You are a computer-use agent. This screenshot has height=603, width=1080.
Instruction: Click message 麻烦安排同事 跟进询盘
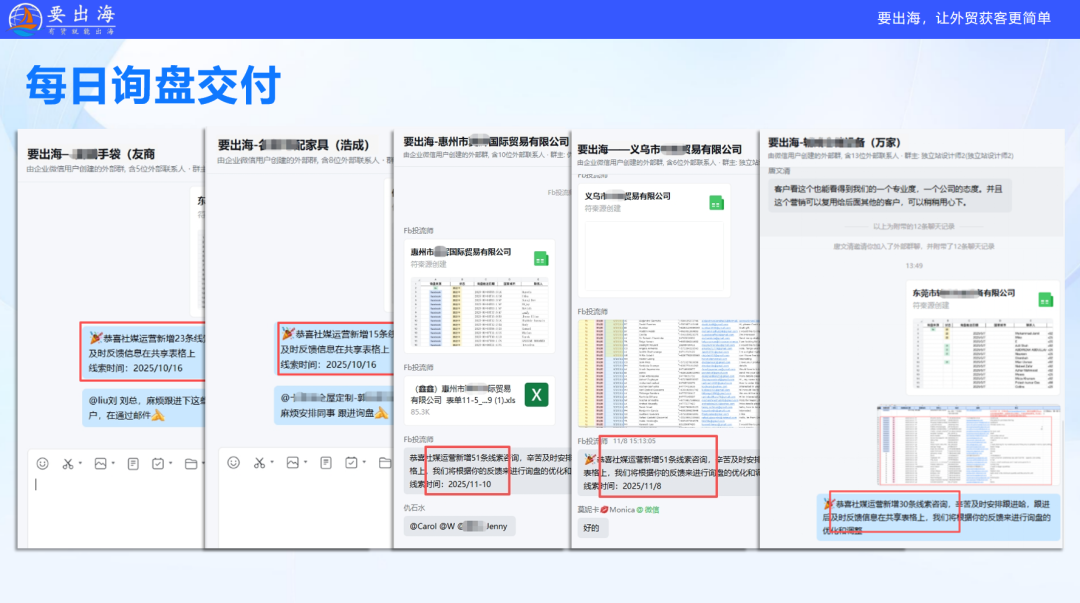(333, 406)
